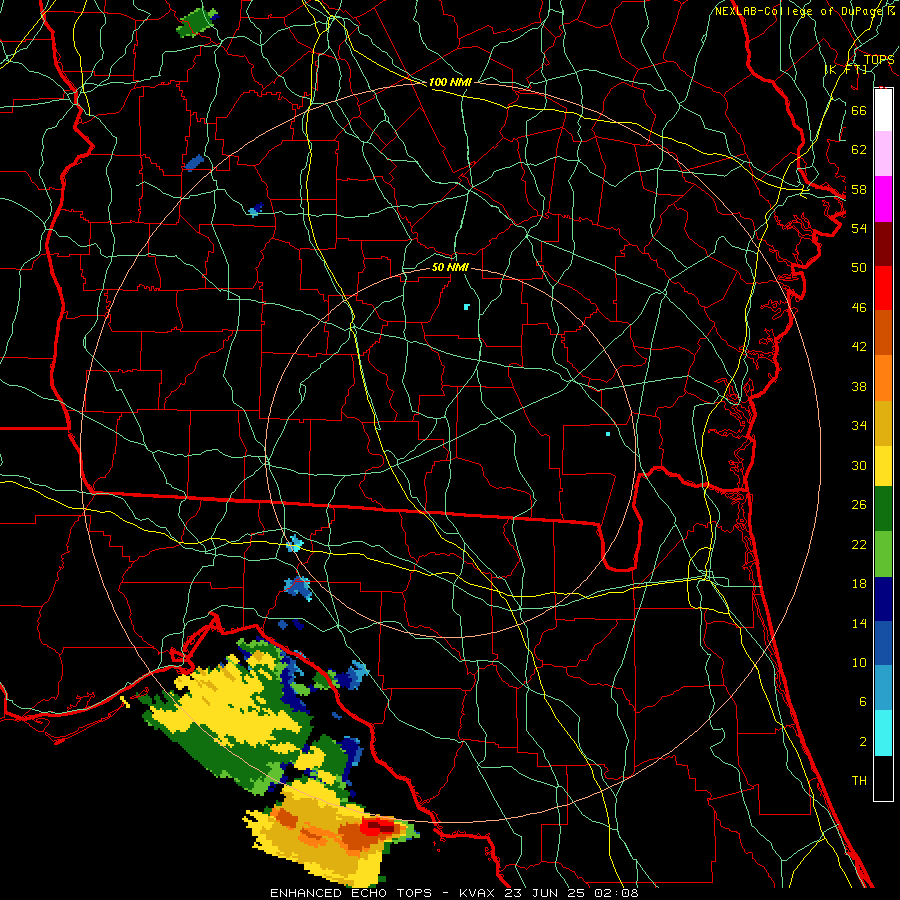900x900 pixels.
Task: Click the "50 NMI" range ring label
Action: click(450, 267)
